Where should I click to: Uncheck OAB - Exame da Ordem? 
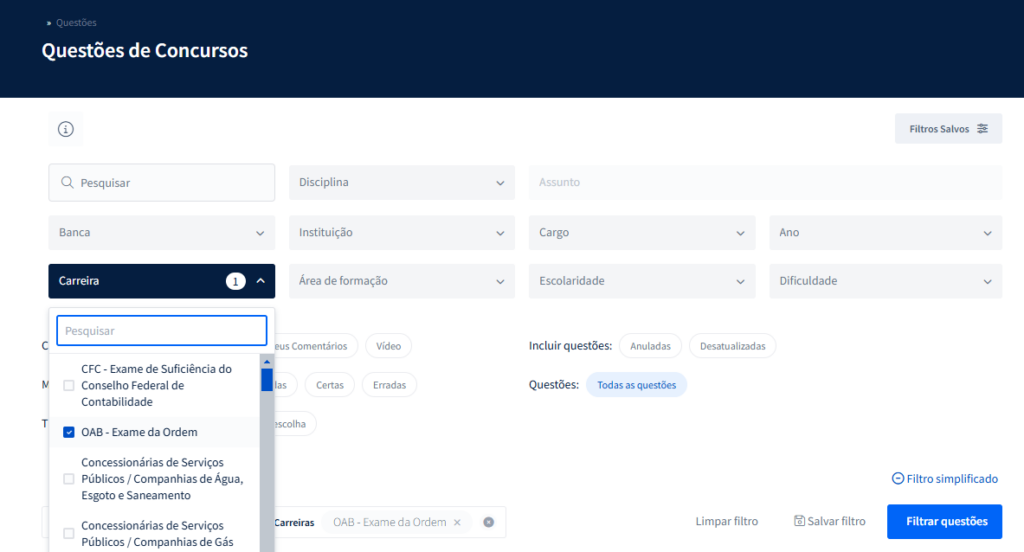pos(69,432)
